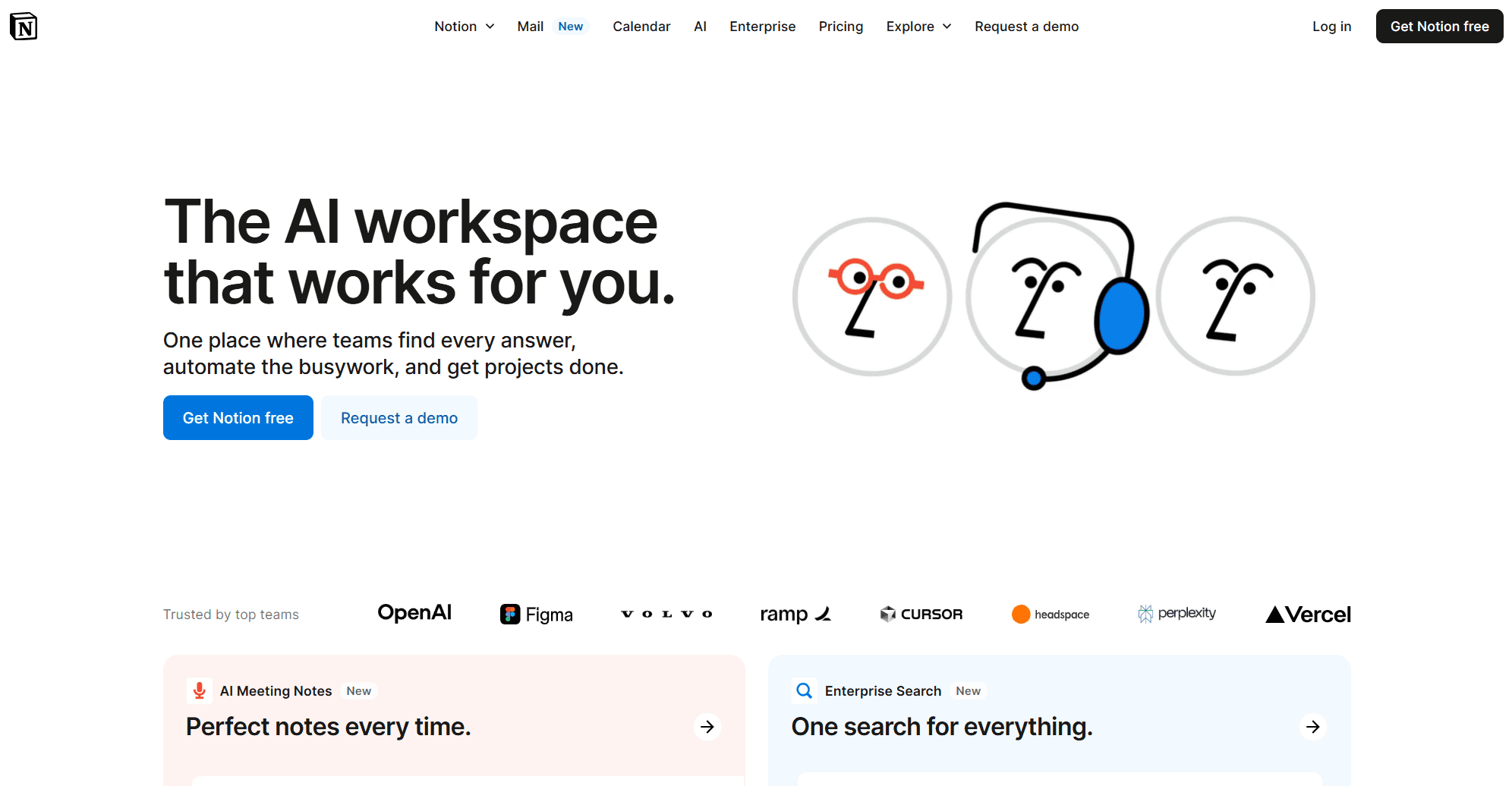The height and width of the screenshot is (786, 1512).
Task: Open the Pricing page link
Action: tap(840, 27)
